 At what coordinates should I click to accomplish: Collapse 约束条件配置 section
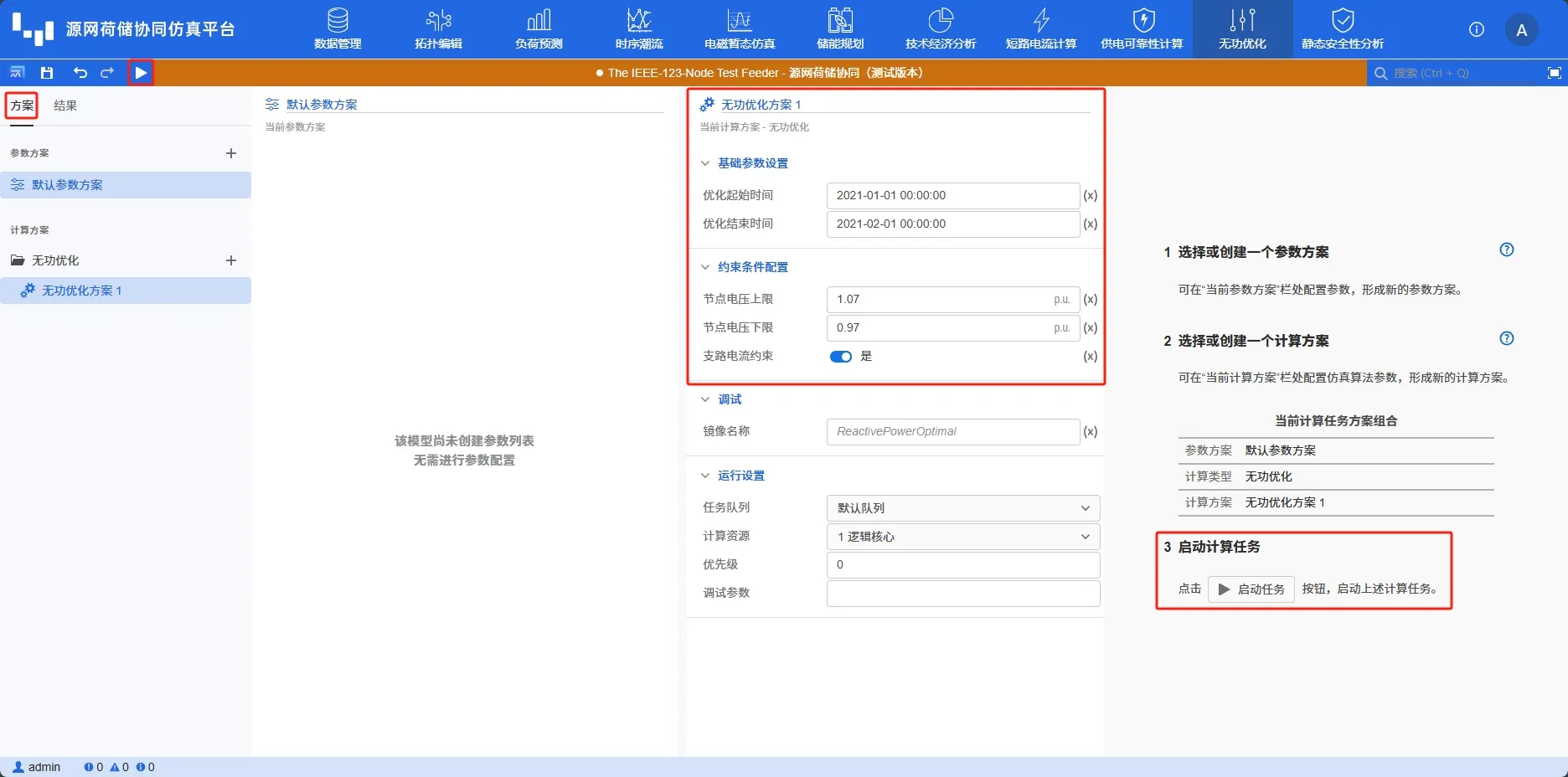click(x=705, y=267)
